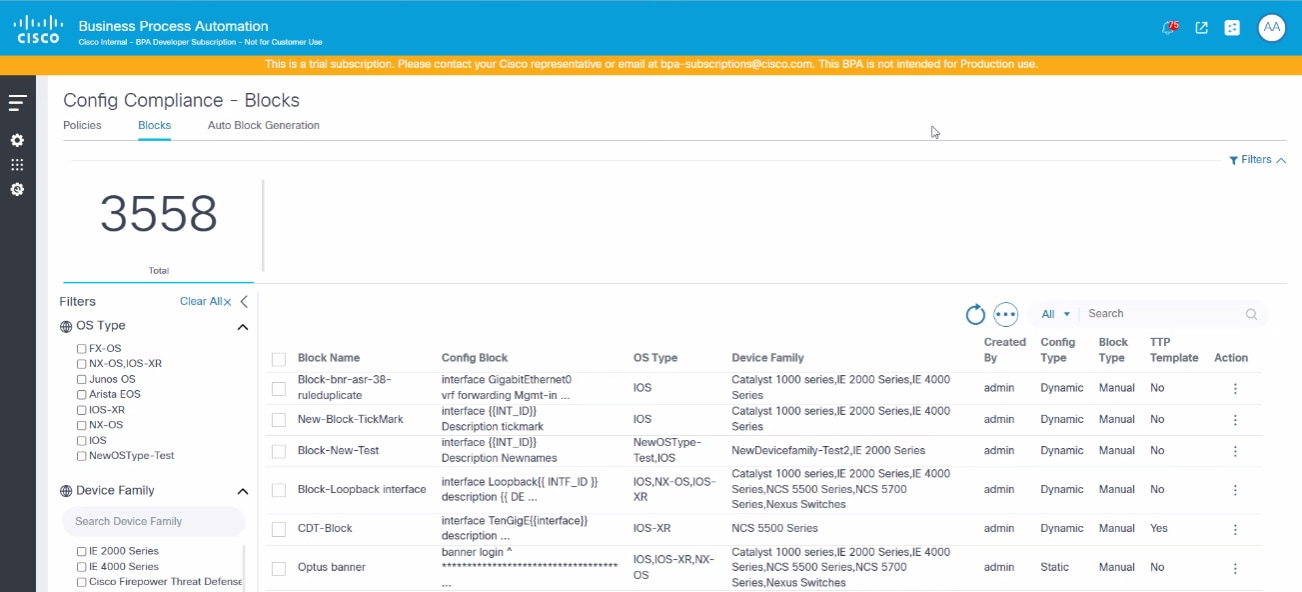Open actions menu for CDT-Block row
Viewport: 1302px width, 592px height.
(x=1235, y=529)
